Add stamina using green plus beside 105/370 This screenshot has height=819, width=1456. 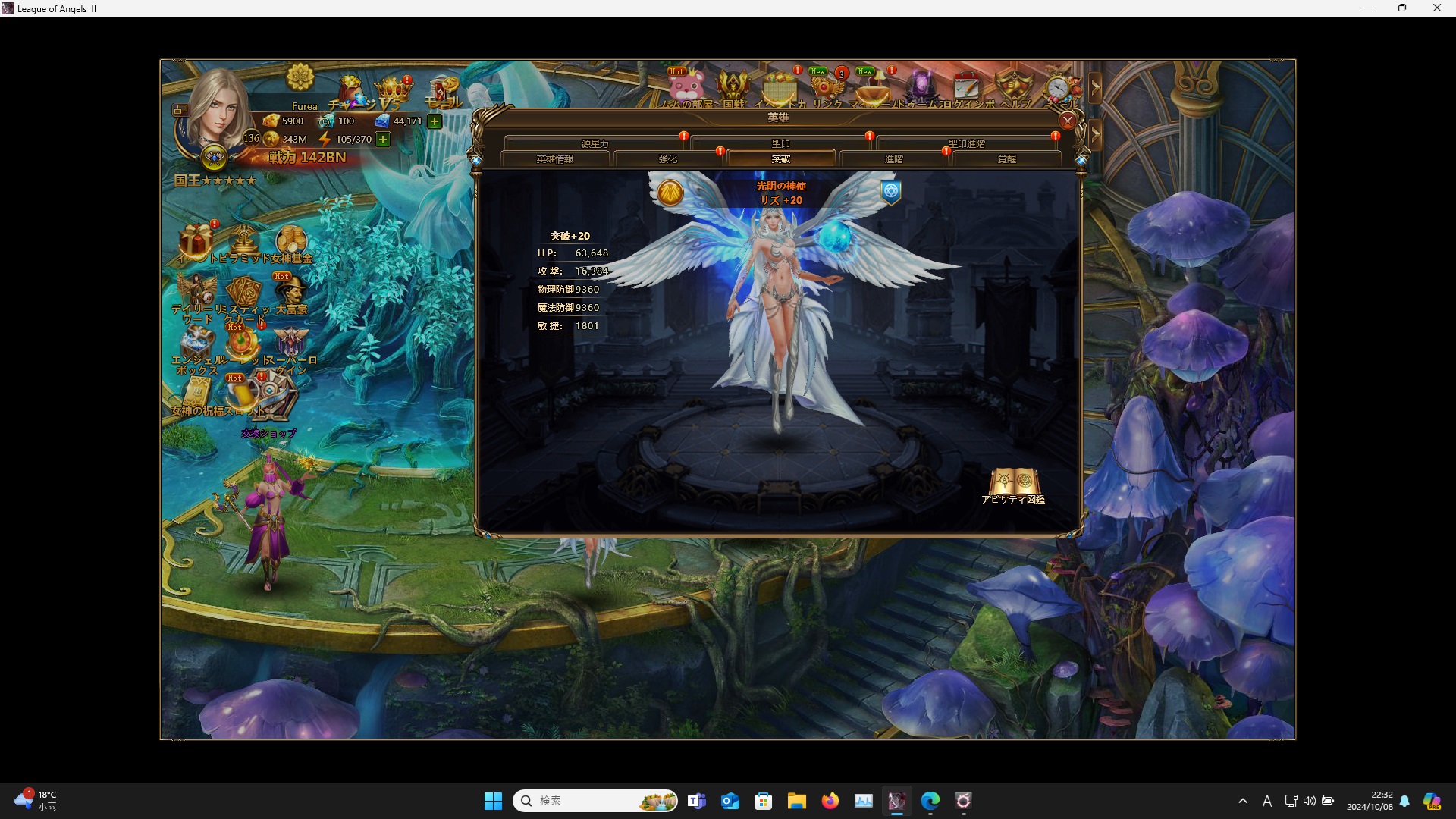pyautogui.click(x=383, y=140)
